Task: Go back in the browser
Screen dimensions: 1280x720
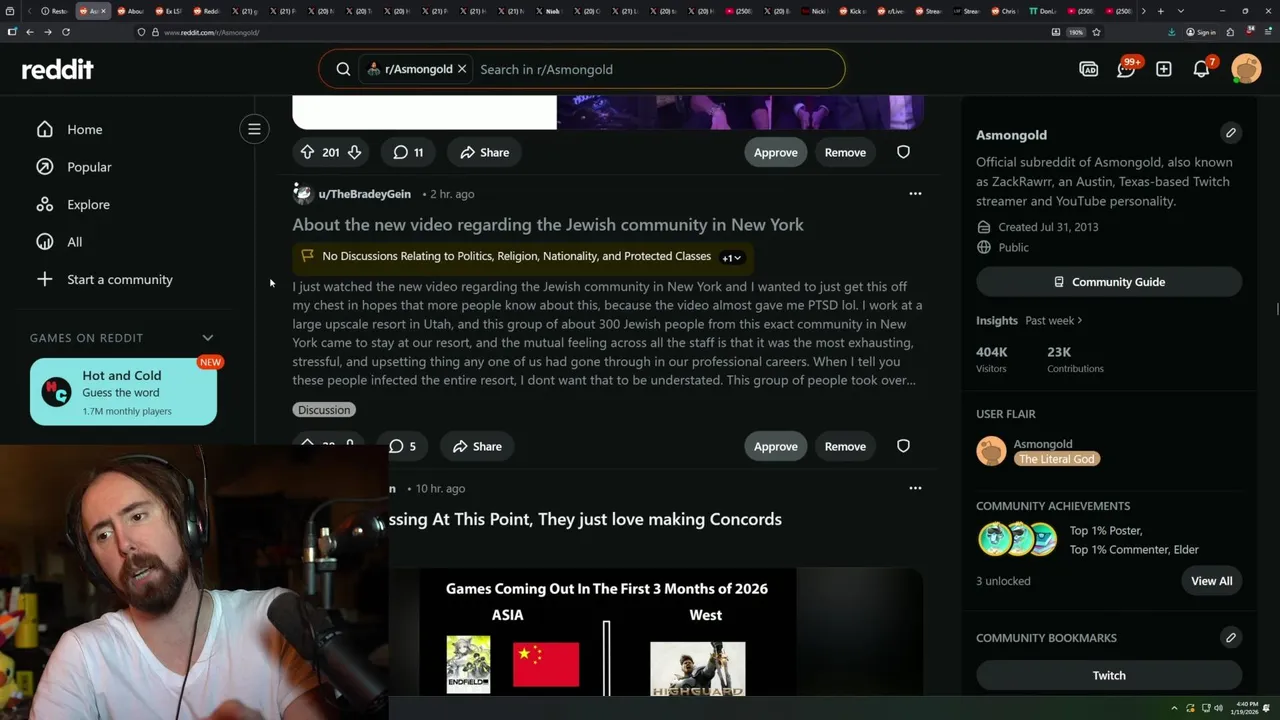Action: coord(30,32)
